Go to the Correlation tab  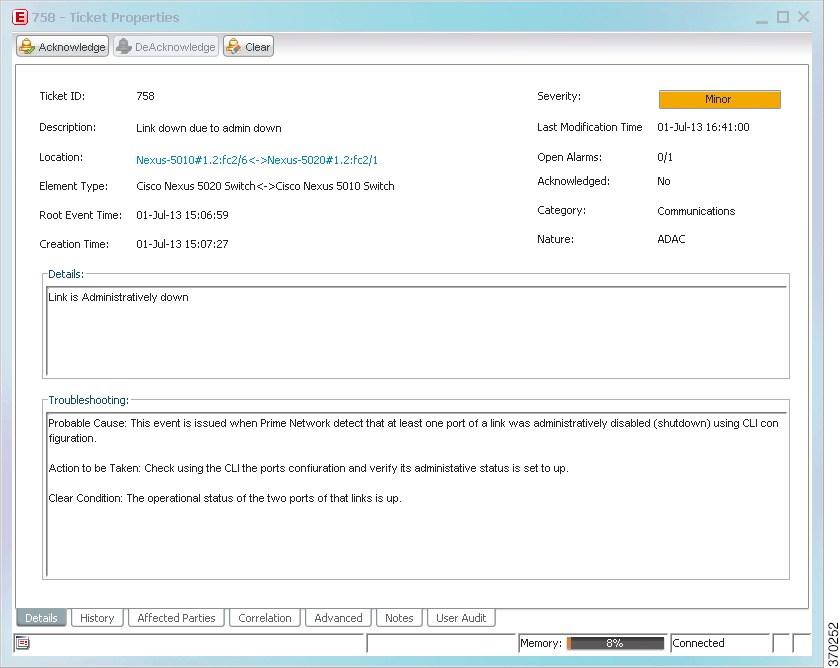(265, 618)
